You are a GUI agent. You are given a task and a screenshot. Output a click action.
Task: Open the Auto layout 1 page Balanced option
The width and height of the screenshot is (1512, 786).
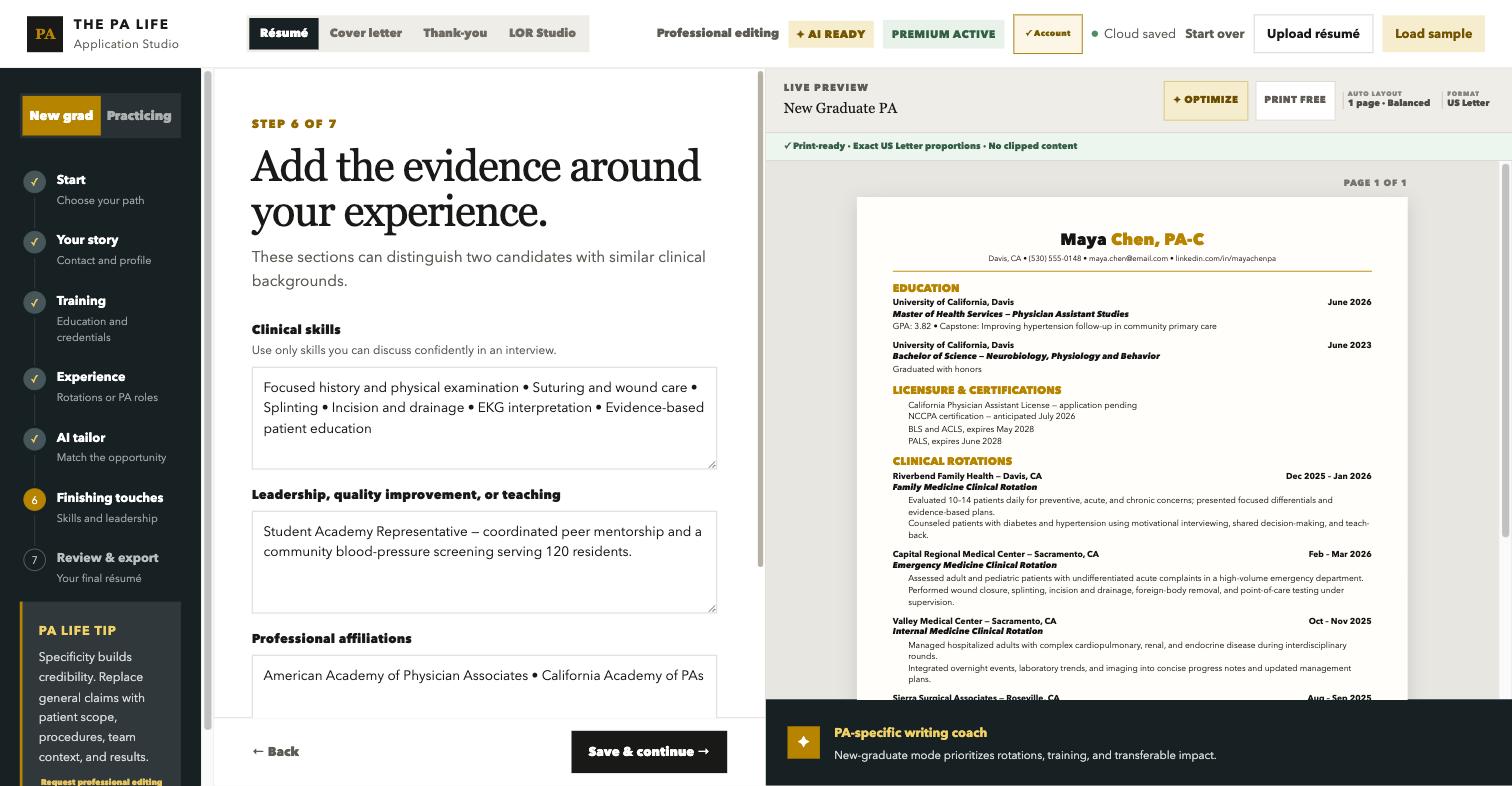[1388, 99]
